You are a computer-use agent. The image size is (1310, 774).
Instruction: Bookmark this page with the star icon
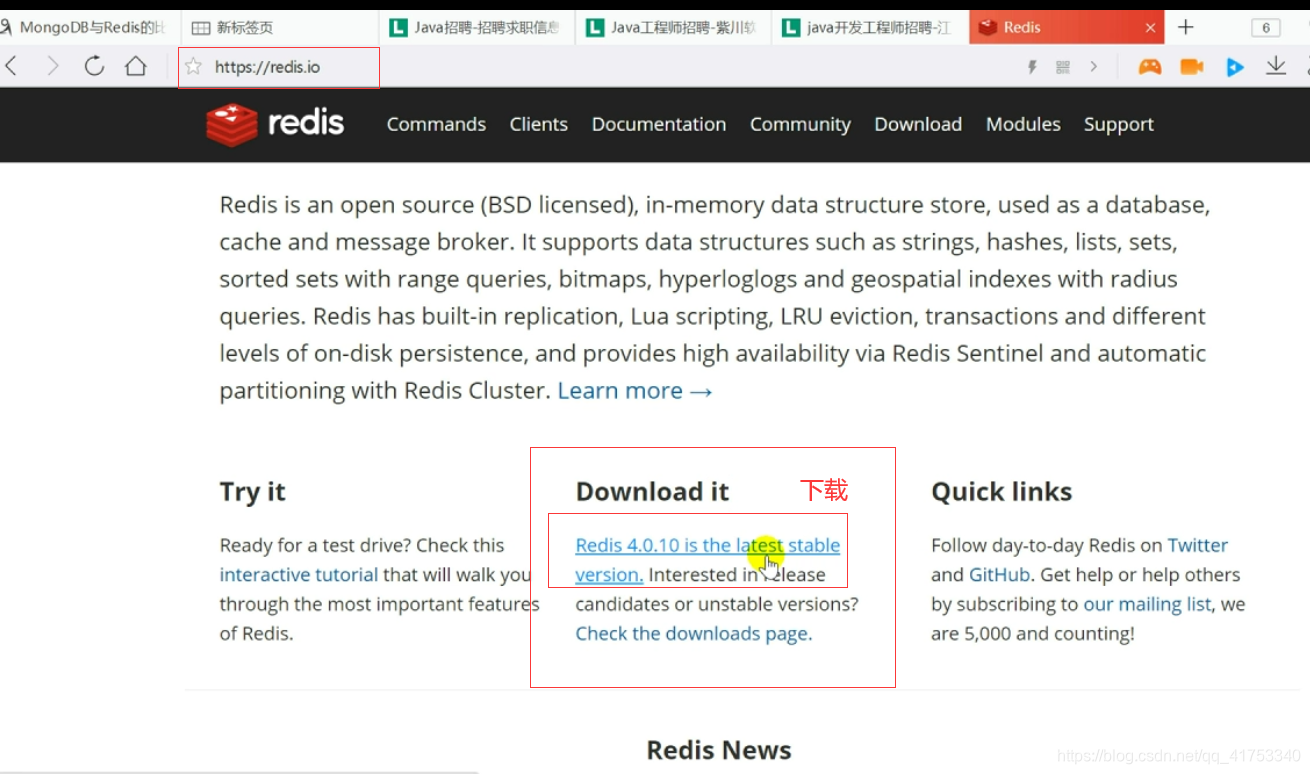point(194,67)
